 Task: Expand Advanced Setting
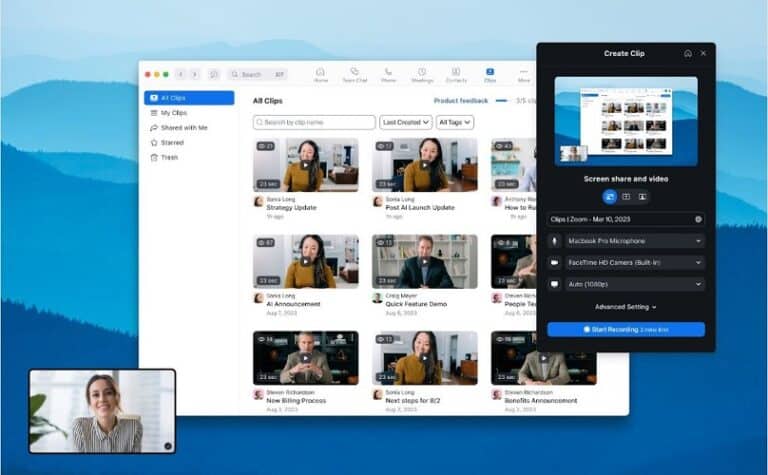point(625,307)
